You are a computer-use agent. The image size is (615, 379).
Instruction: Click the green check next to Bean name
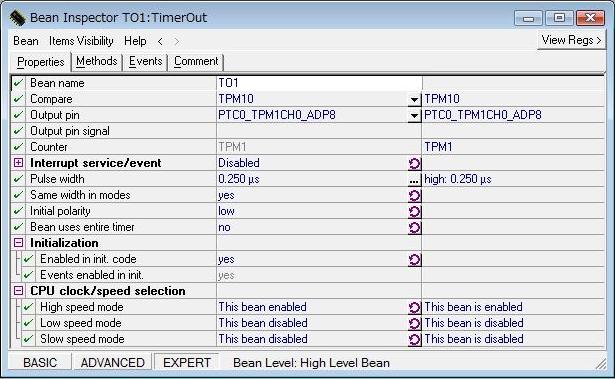point(18,83)
